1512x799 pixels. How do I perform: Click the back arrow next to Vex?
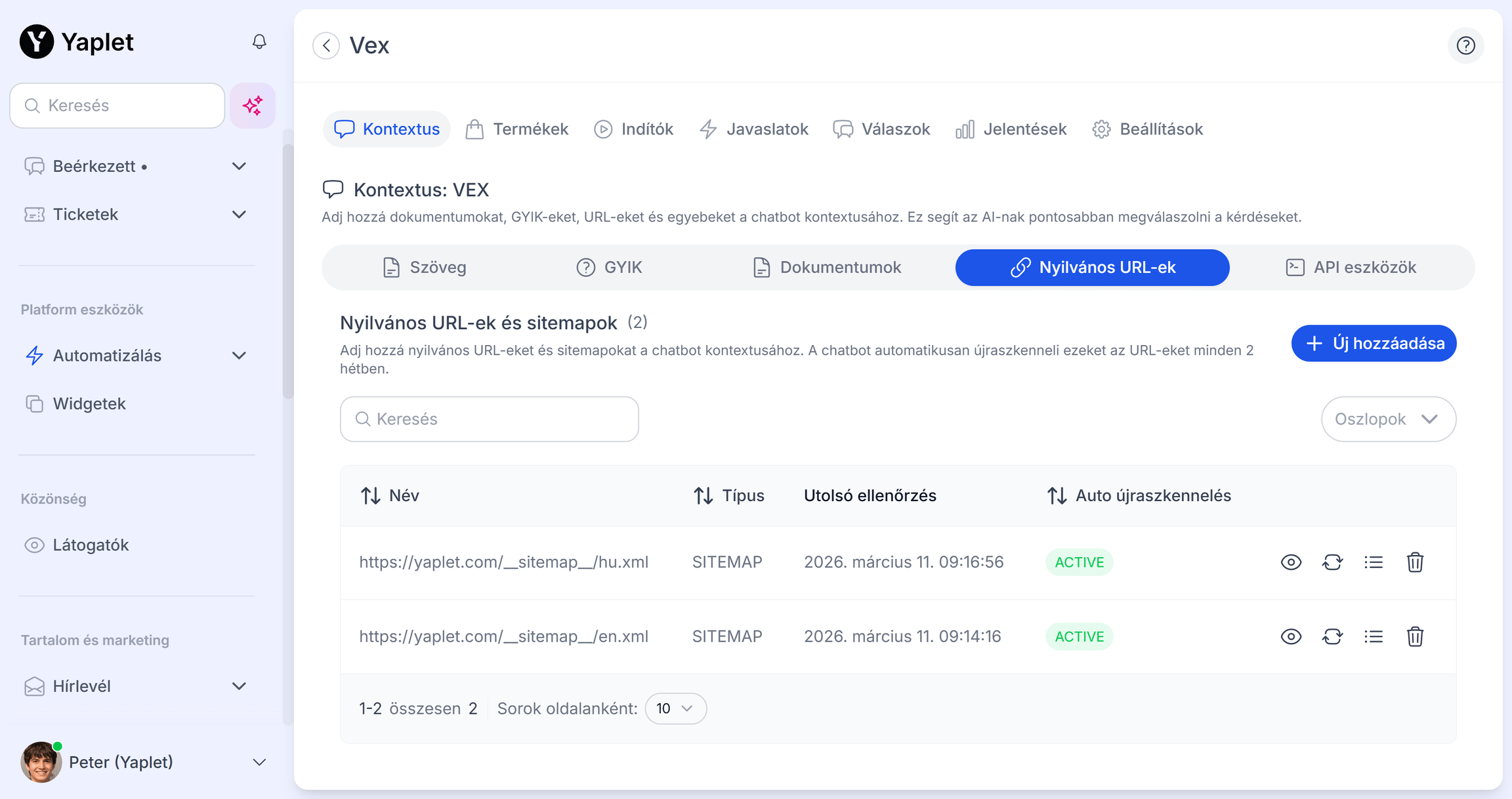click(x=326, y=46)
